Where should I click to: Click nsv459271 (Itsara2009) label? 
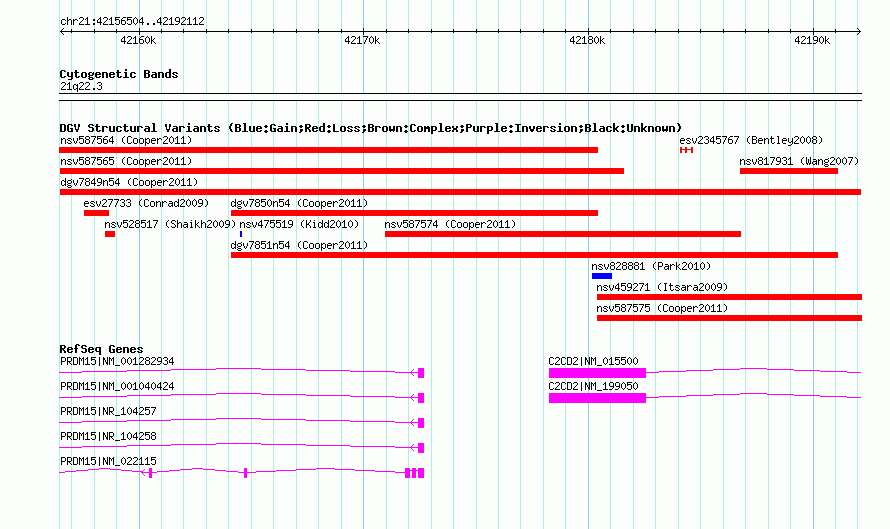pyautogui.click(x=662, y=287)
